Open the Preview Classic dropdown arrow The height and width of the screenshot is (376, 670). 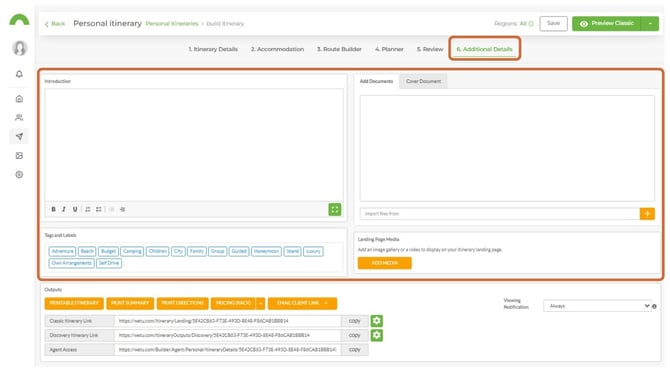pos(650,24)
